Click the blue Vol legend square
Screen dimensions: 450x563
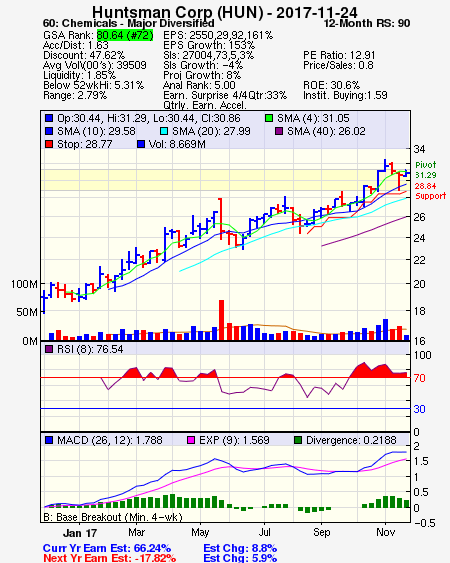[141, 144]
